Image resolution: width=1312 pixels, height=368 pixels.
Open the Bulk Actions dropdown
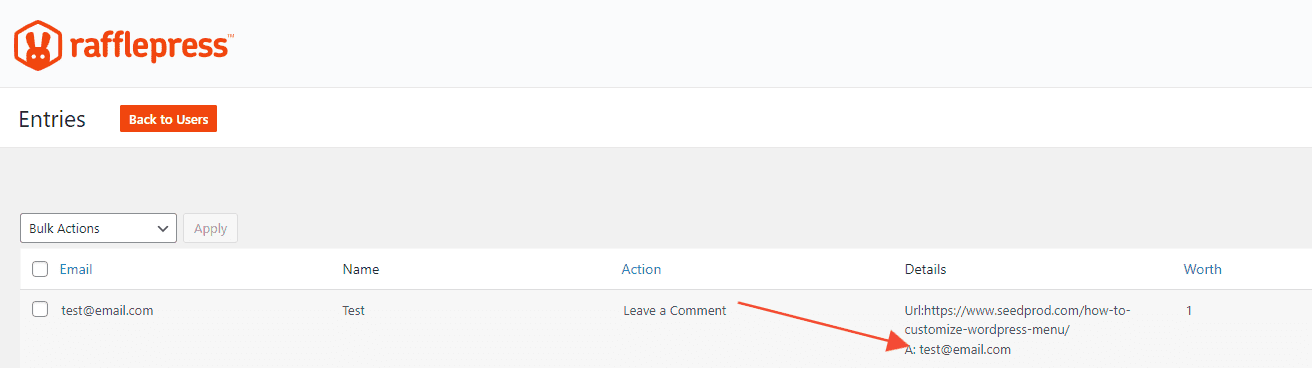point(98,228)
